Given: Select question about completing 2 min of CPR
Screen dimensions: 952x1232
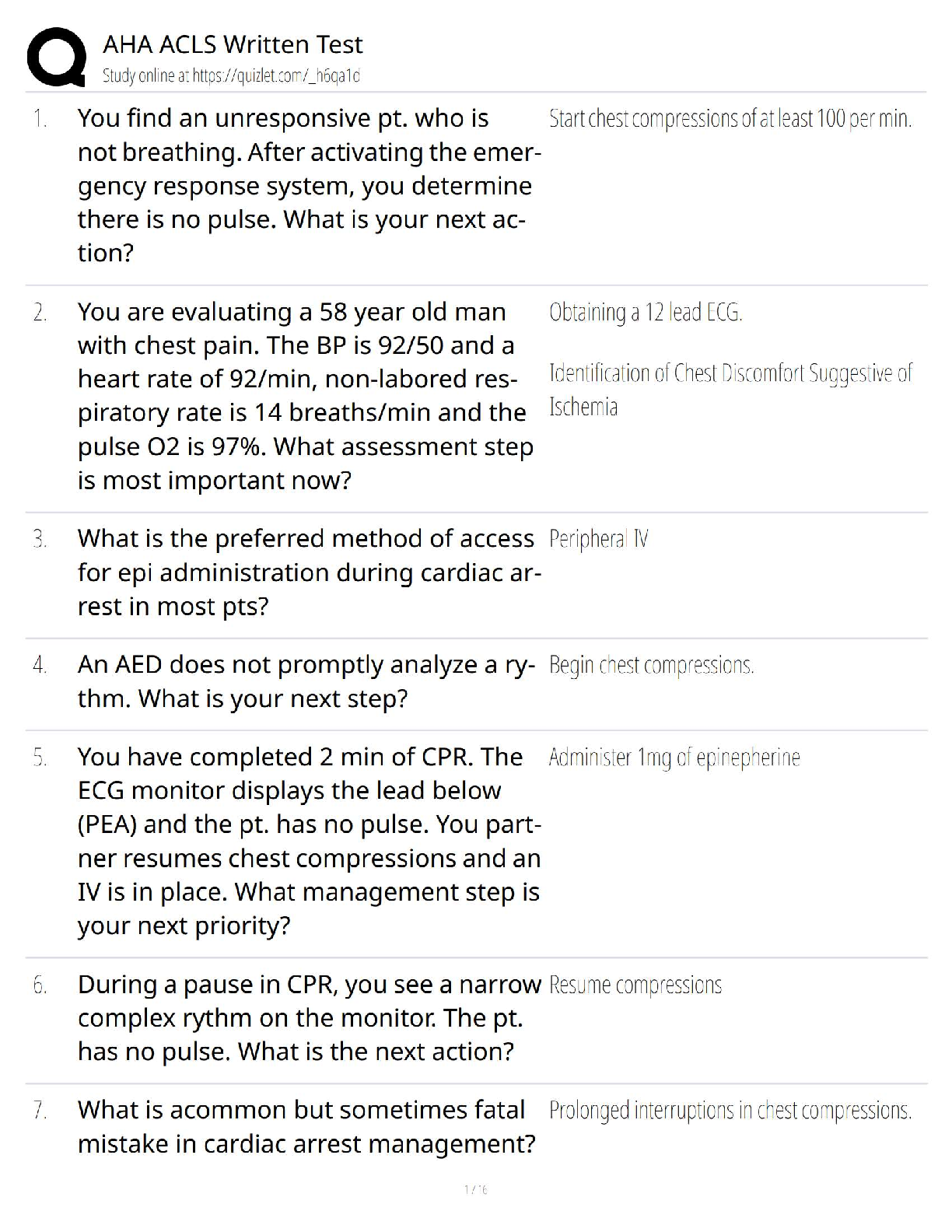Looking at the screenshot, I should (309, 841).
